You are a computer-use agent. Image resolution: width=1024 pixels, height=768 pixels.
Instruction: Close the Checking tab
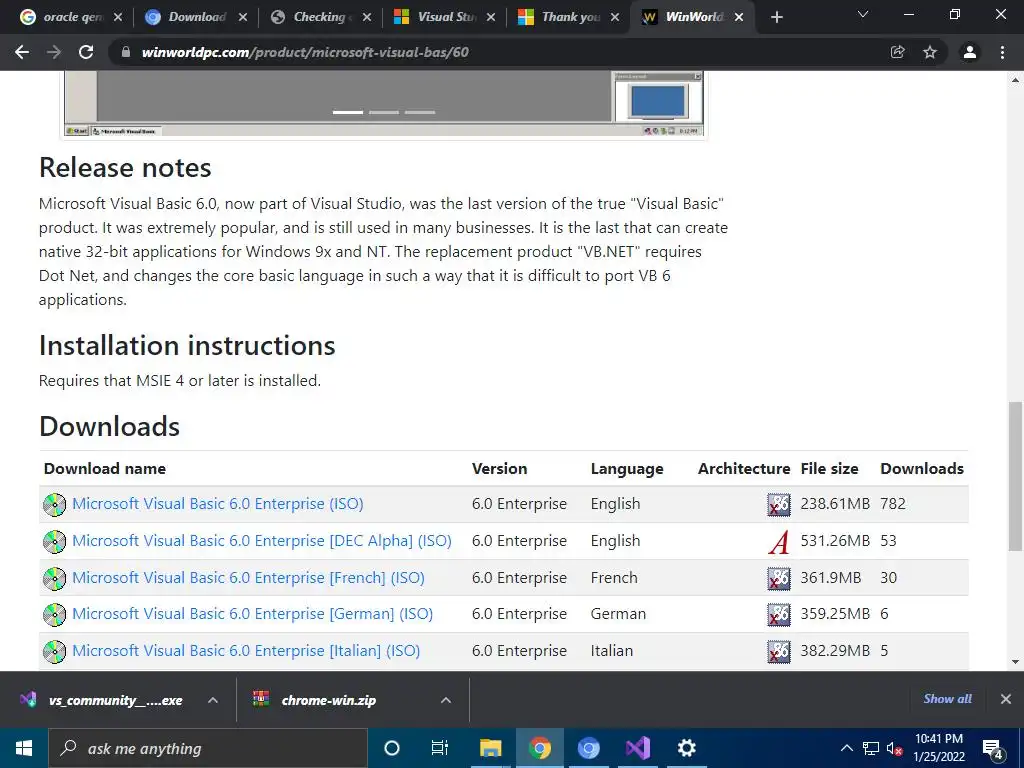click(367, 18)
